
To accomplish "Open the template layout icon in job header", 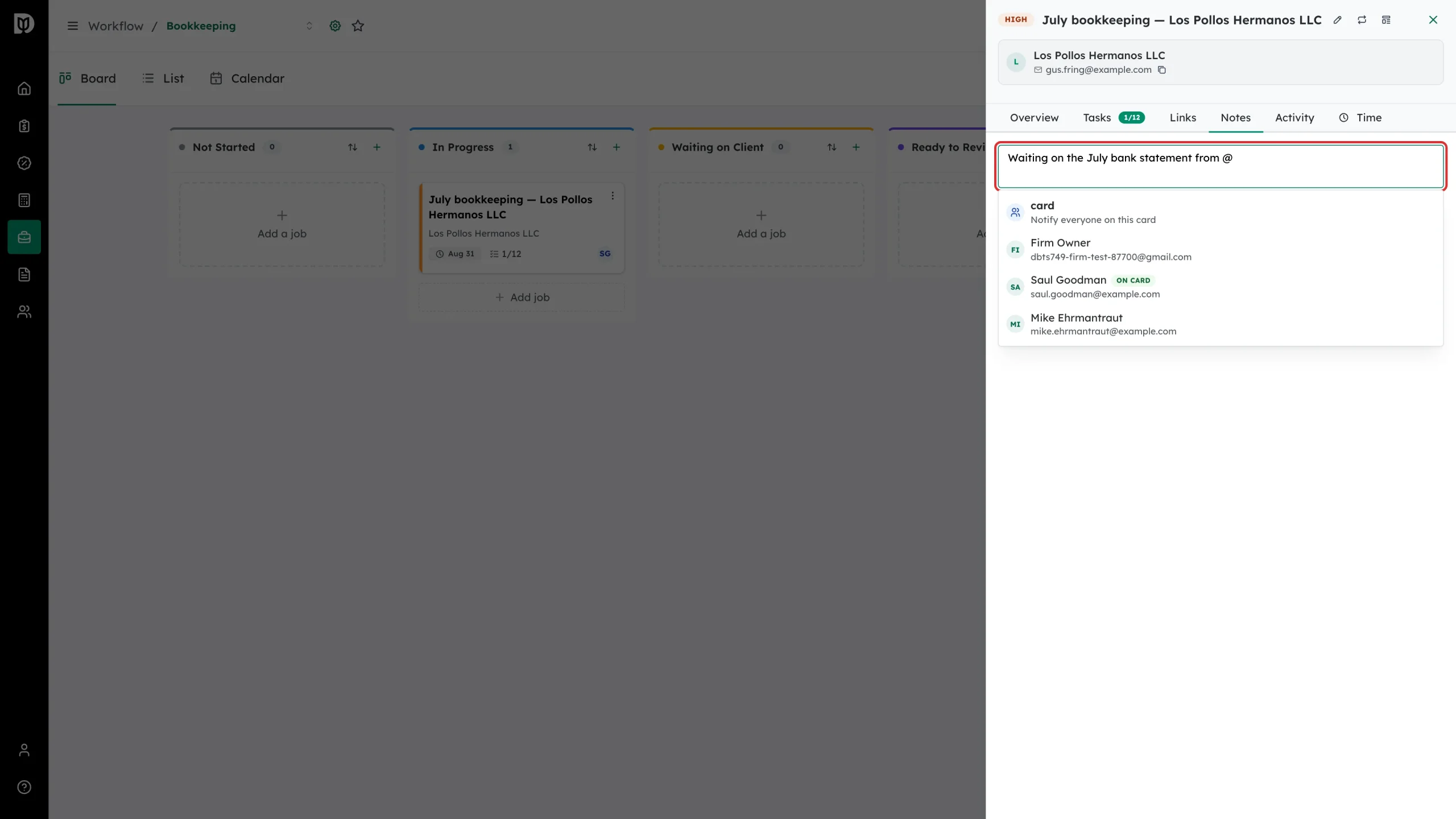I will click(1386, 20).
